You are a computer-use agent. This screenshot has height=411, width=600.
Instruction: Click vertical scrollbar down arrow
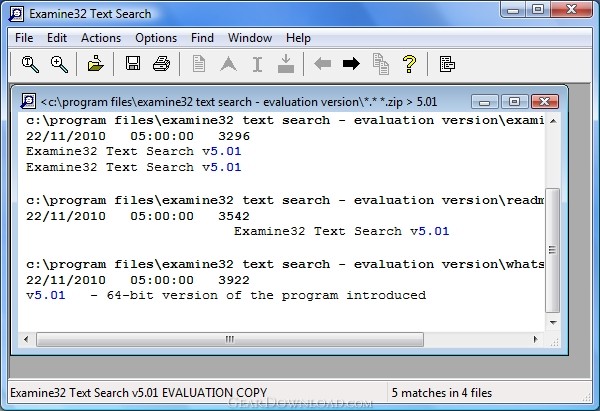pyautogui.click(x=553, y=323)
